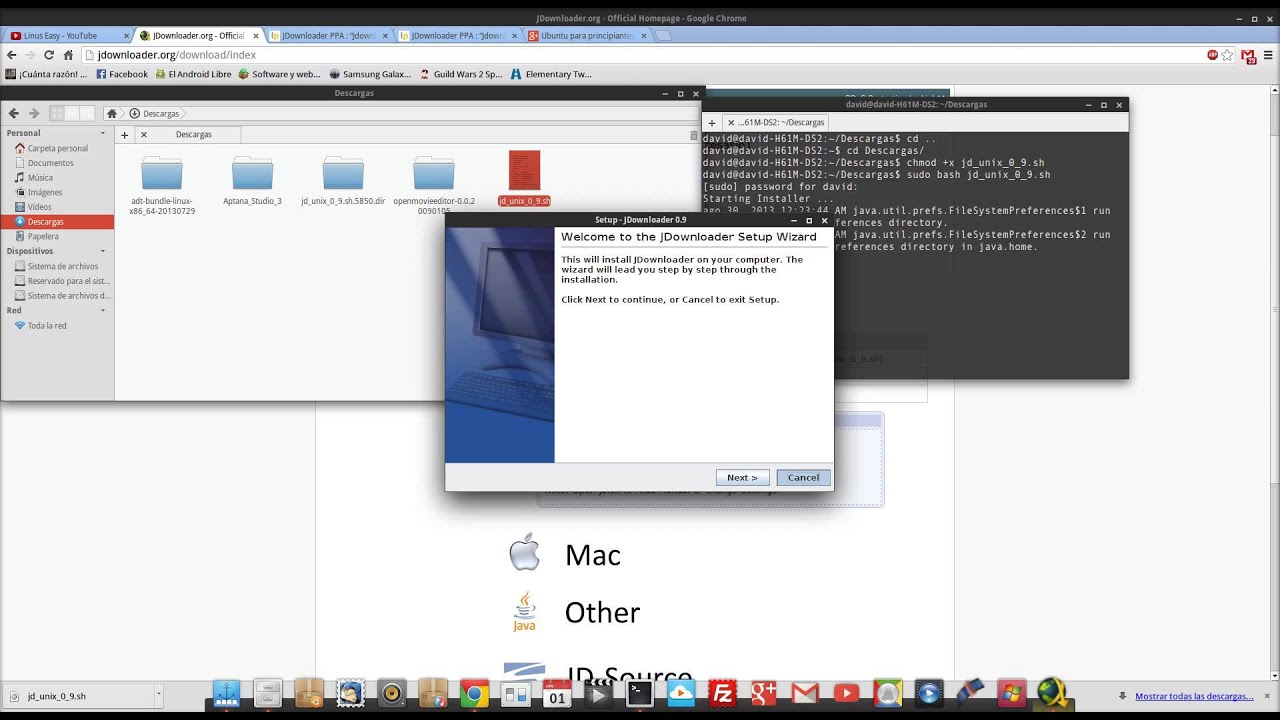Collapse Dispositivos section in sidebar

point(102,251)
